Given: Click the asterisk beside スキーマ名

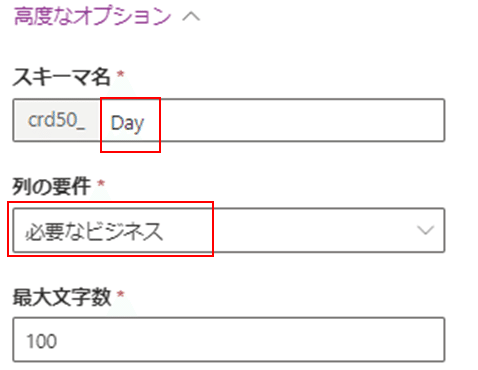Looking at the screenshot, I should [120, 74].
